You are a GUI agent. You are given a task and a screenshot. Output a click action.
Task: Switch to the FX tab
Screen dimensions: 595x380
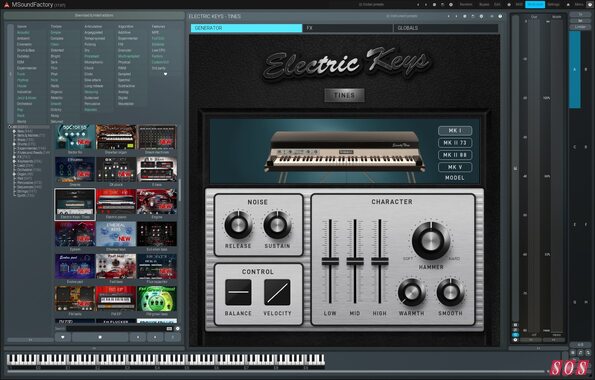pos(348,28)
